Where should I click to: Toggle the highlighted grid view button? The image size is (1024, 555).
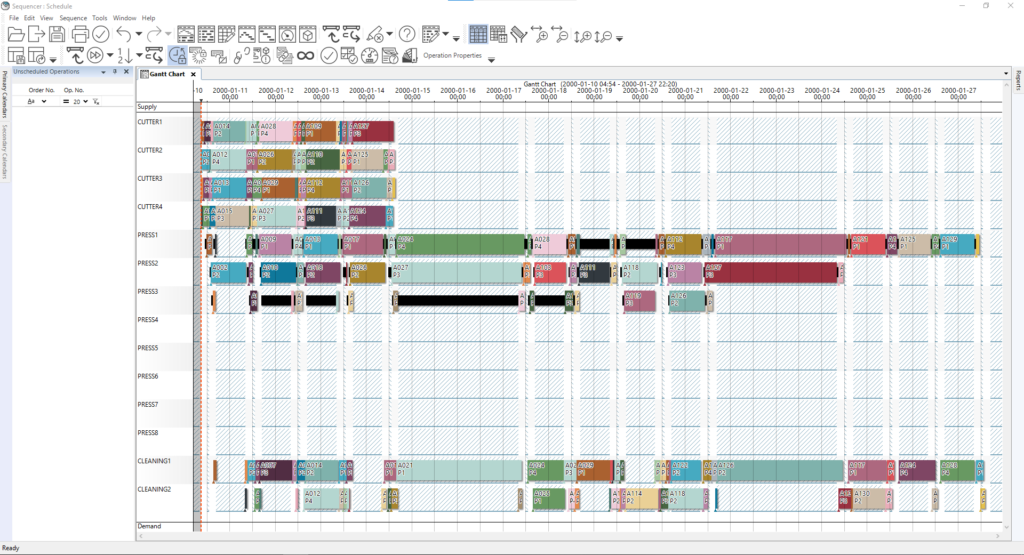pyautogui.click(x=478, y=34)
